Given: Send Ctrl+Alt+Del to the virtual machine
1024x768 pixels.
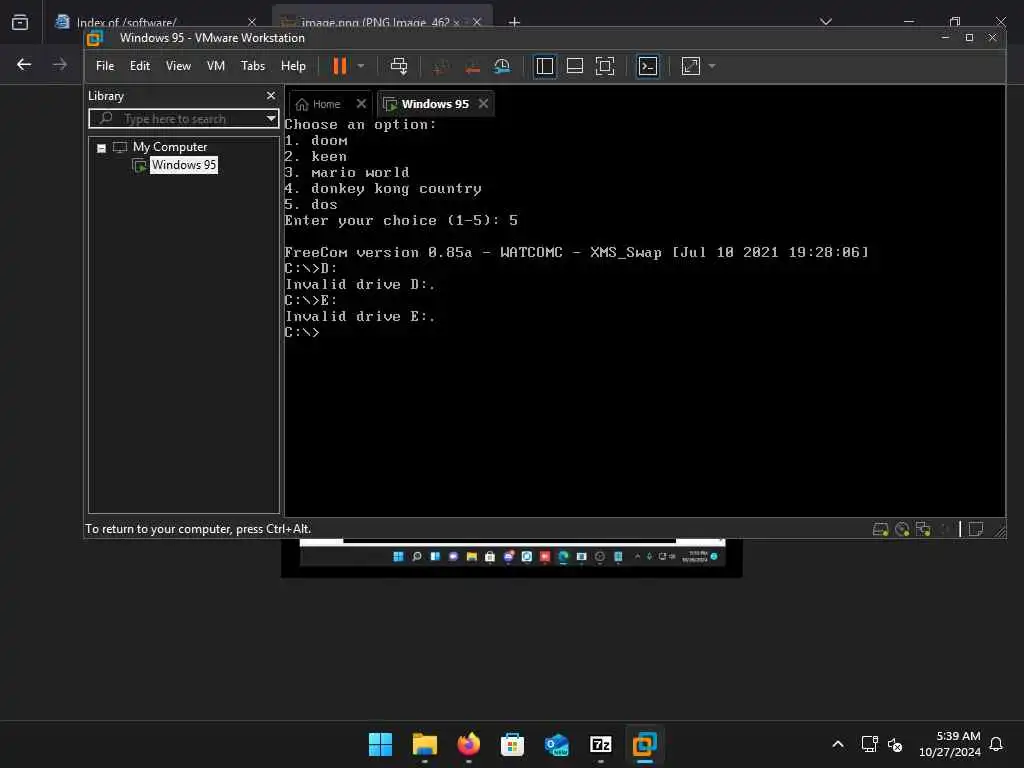Looking at the screenshot, I should [x=398, y=66].
